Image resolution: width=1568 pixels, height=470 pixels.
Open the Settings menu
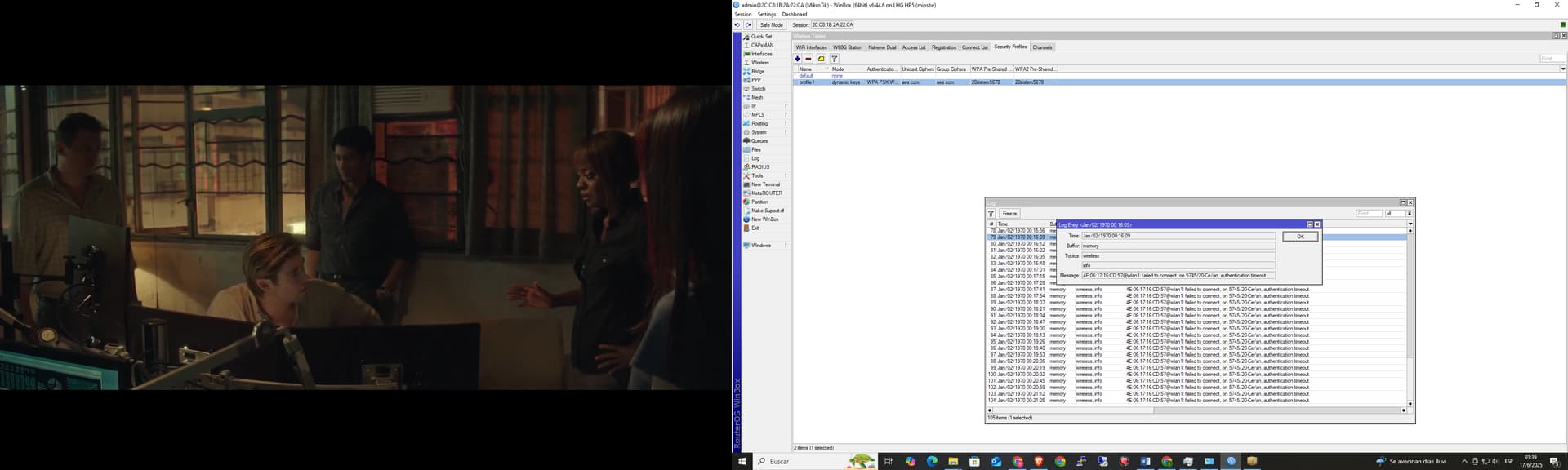[767, 14]
